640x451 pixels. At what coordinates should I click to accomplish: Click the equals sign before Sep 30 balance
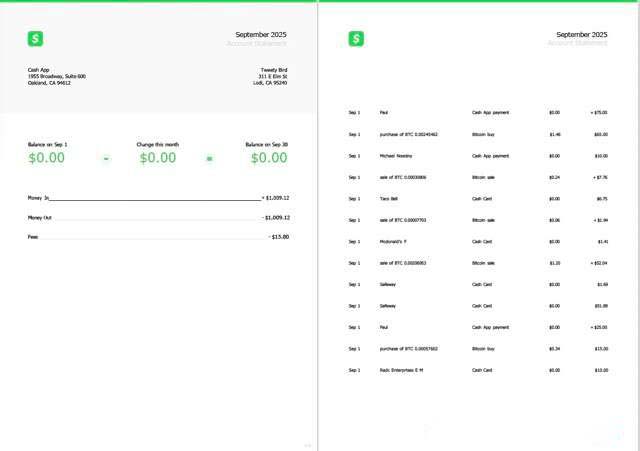(x=209, y=158)
